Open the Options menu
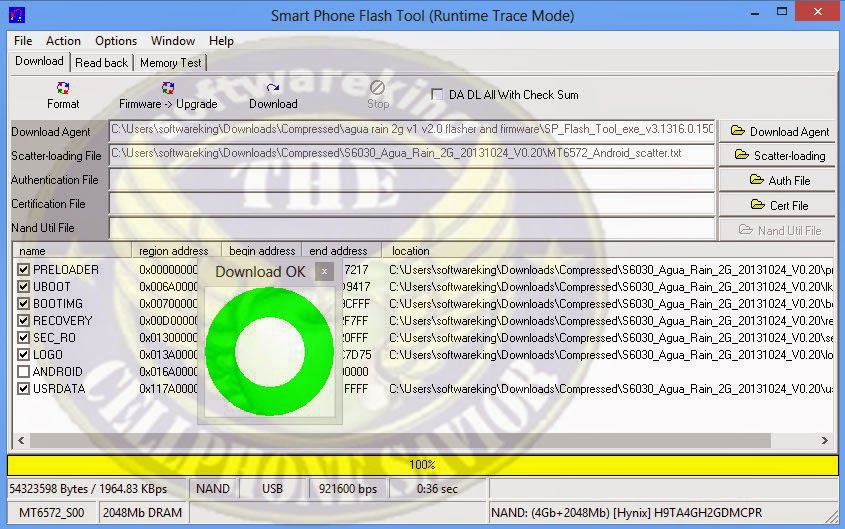Viewport: 845px width, 529px height. [116, 41]
